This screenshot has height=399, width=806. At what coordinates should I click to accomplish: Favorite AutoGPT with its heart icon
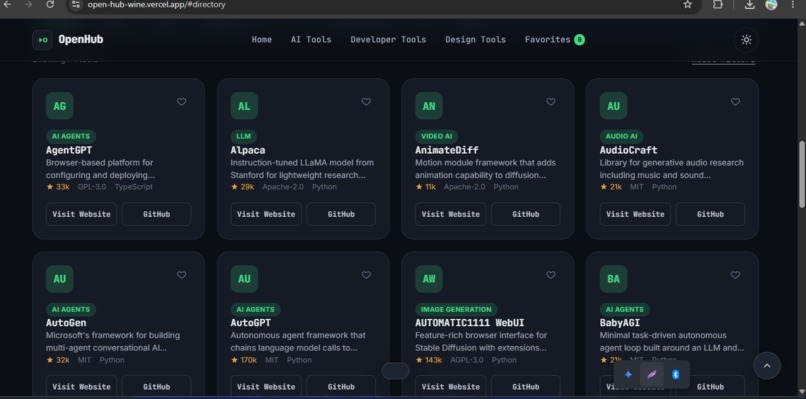tap(366, 275)
